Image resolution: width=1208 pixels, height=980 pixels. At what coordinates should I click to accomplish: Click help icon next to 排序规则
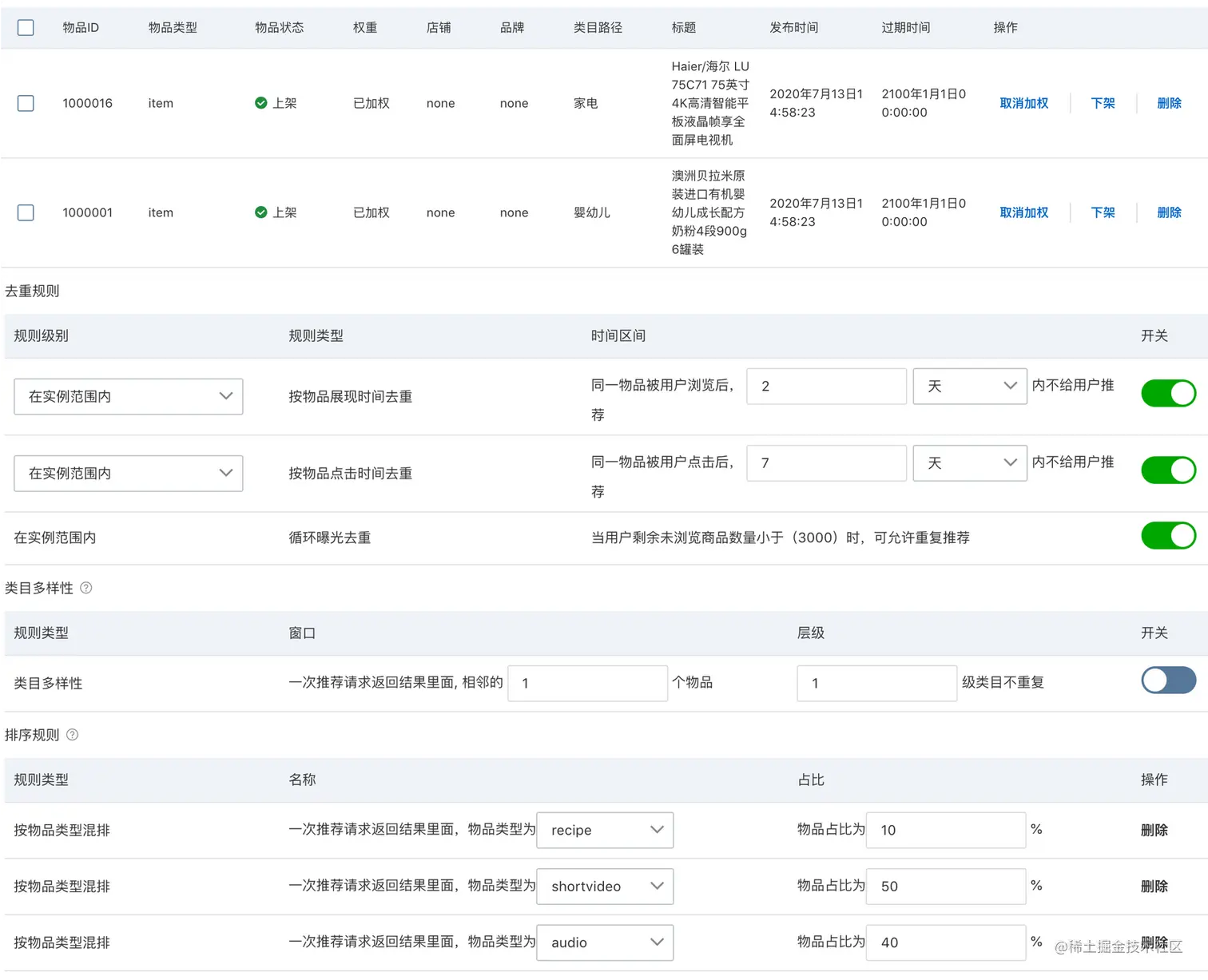[72, 735]
